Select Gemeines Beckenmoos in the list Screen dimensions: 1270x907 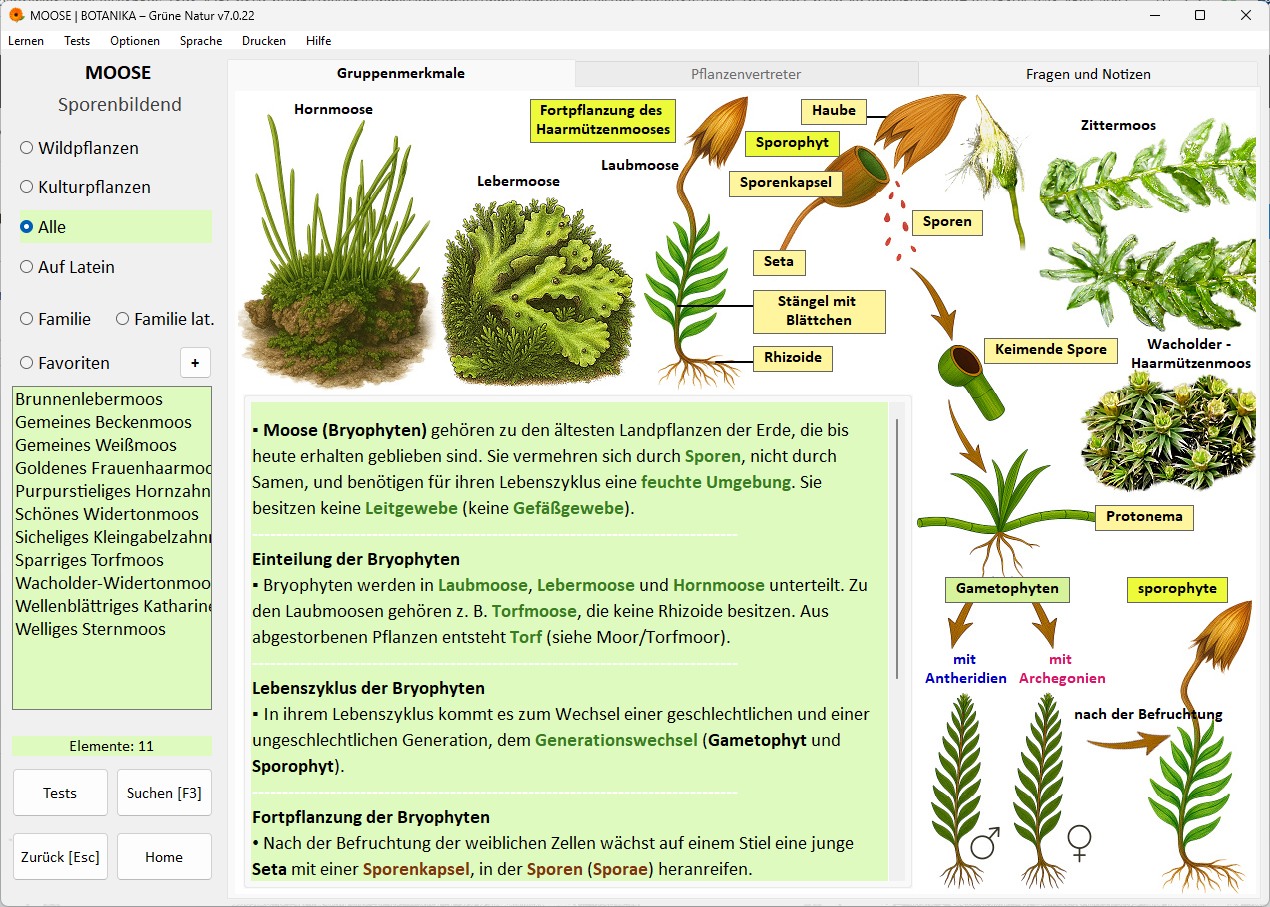coord(112,422)
